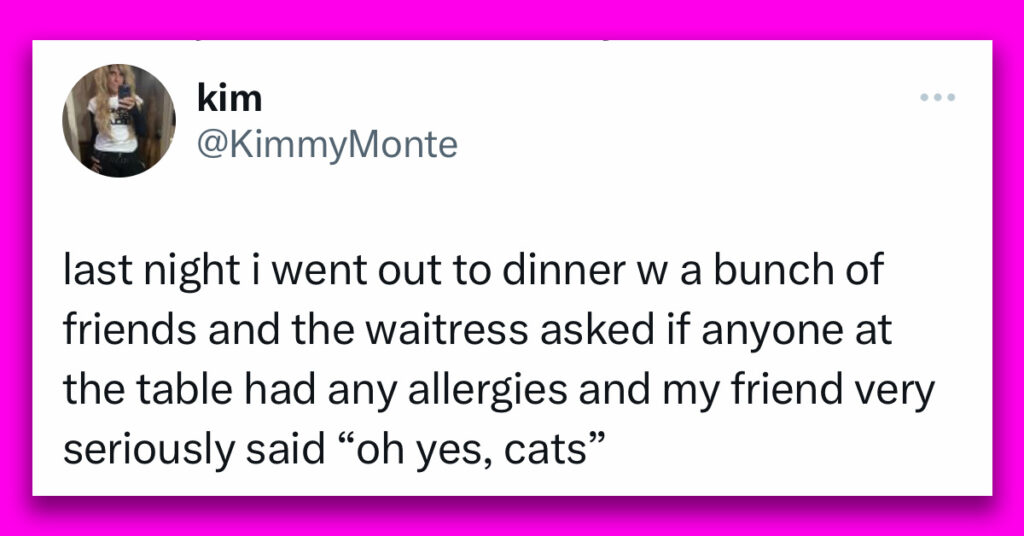Open the profile via the "kim" display name
The width and height of the screenshot is (1024, 536).
[229, 99]
